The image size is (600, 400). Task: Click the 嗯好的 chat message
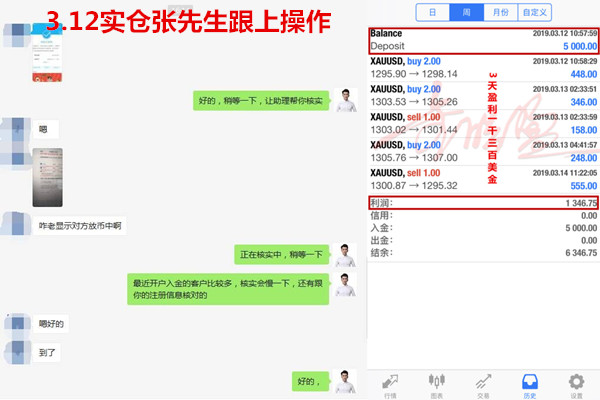(51, 324)
